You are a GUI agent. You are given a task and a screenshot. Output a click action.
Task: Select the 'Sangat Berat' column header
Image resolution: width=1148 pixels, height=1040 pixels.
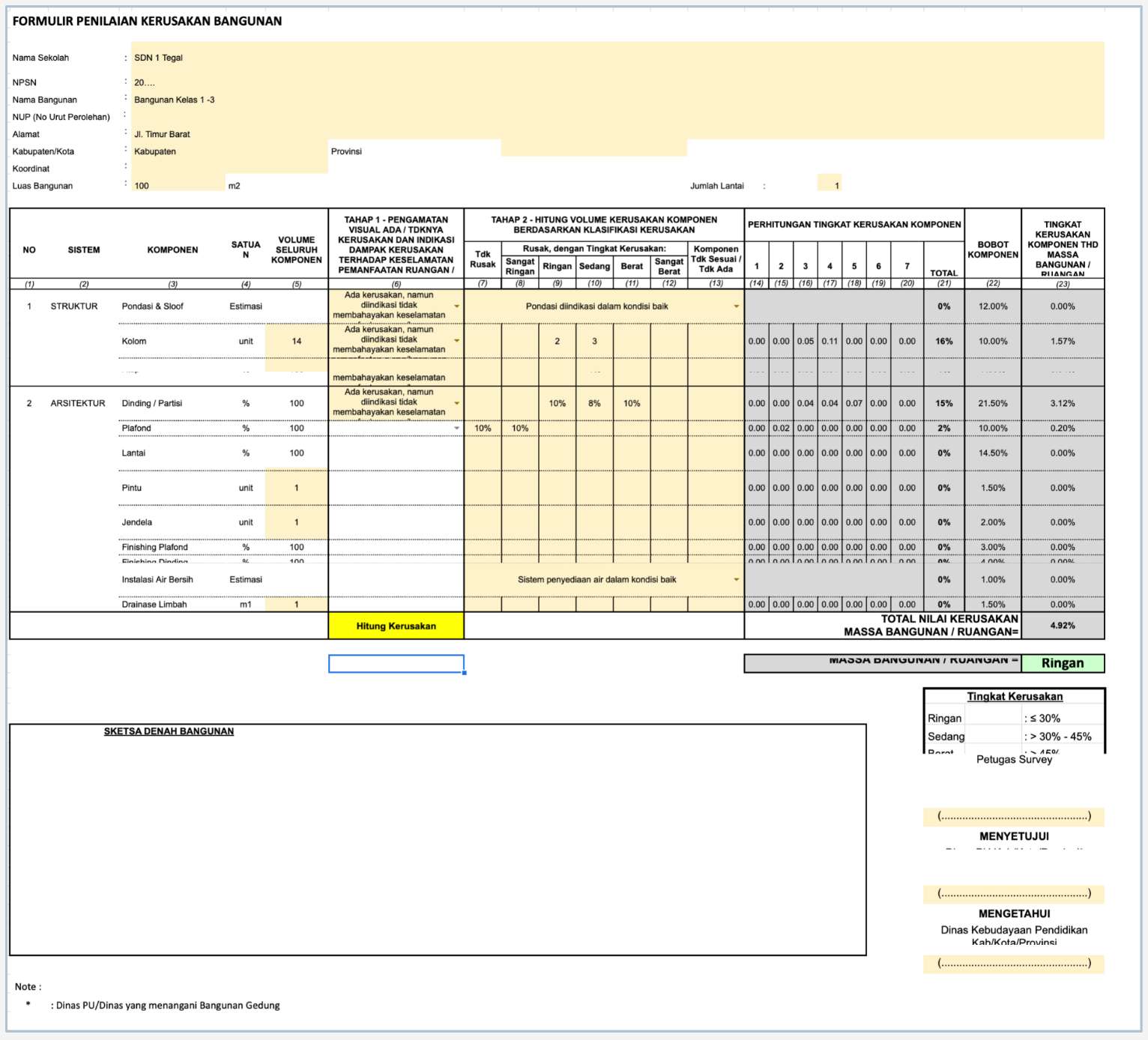pyautogui.click(x=669, y=266)
